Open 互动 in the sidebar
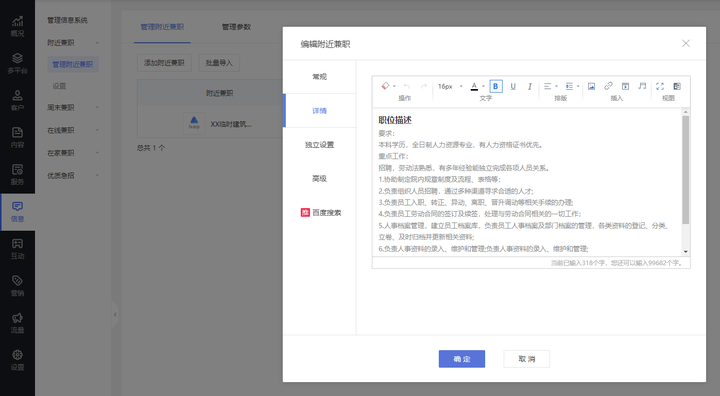 pos(17,249)
